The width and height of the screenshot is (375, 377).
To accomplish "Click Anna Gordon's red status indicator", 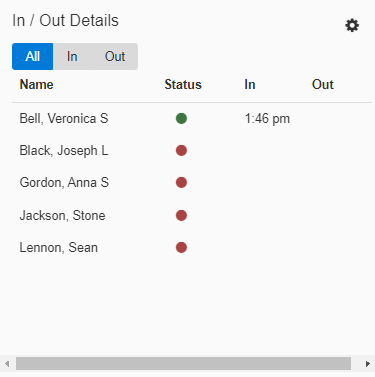I will 181,182.
